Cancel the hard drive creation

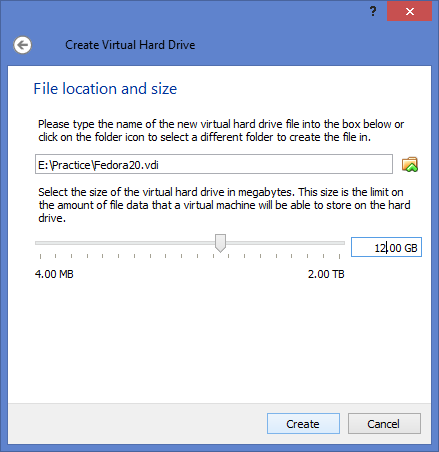(384, 424)
